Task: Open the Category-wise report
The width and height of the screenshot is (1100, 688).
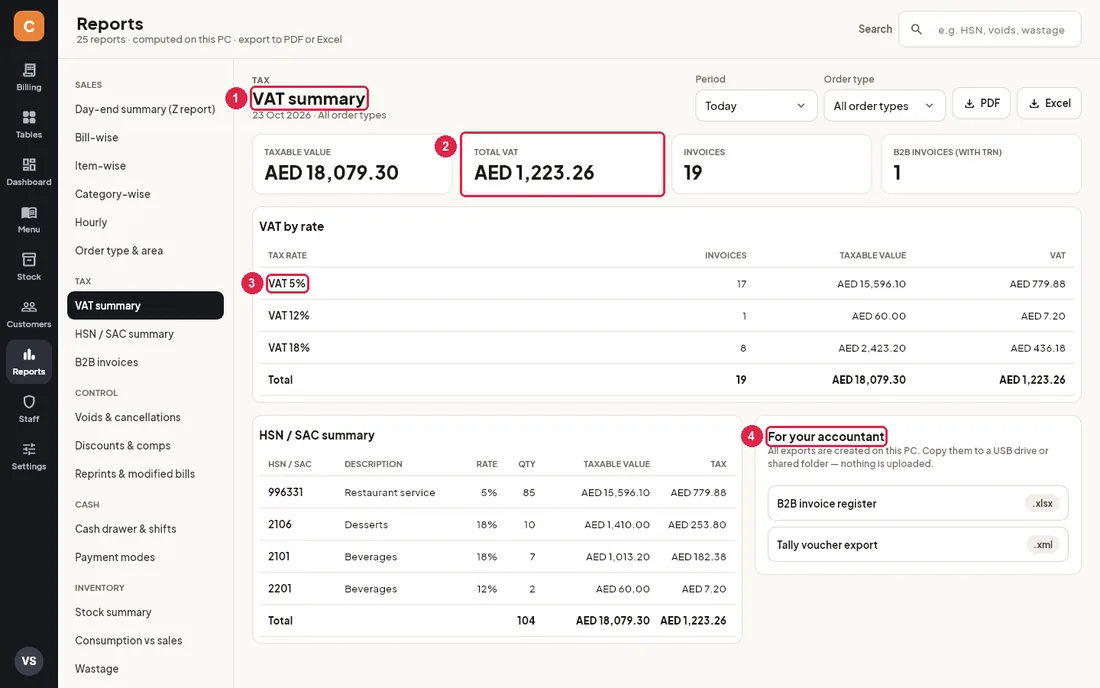Action: (x=145, y=194)
